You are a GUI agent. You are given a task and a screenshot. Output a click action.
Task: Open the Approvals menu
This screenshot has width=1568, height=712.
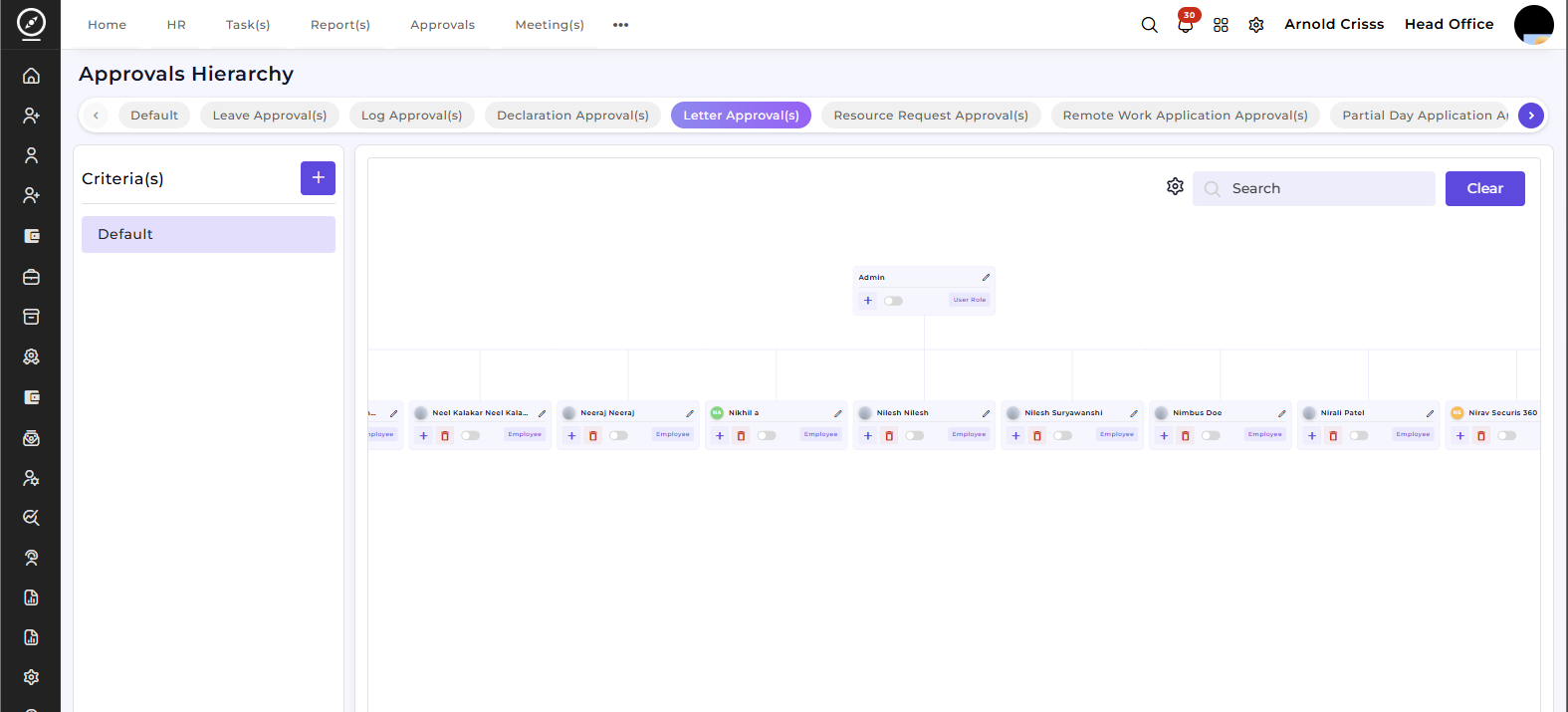[443, 25]
